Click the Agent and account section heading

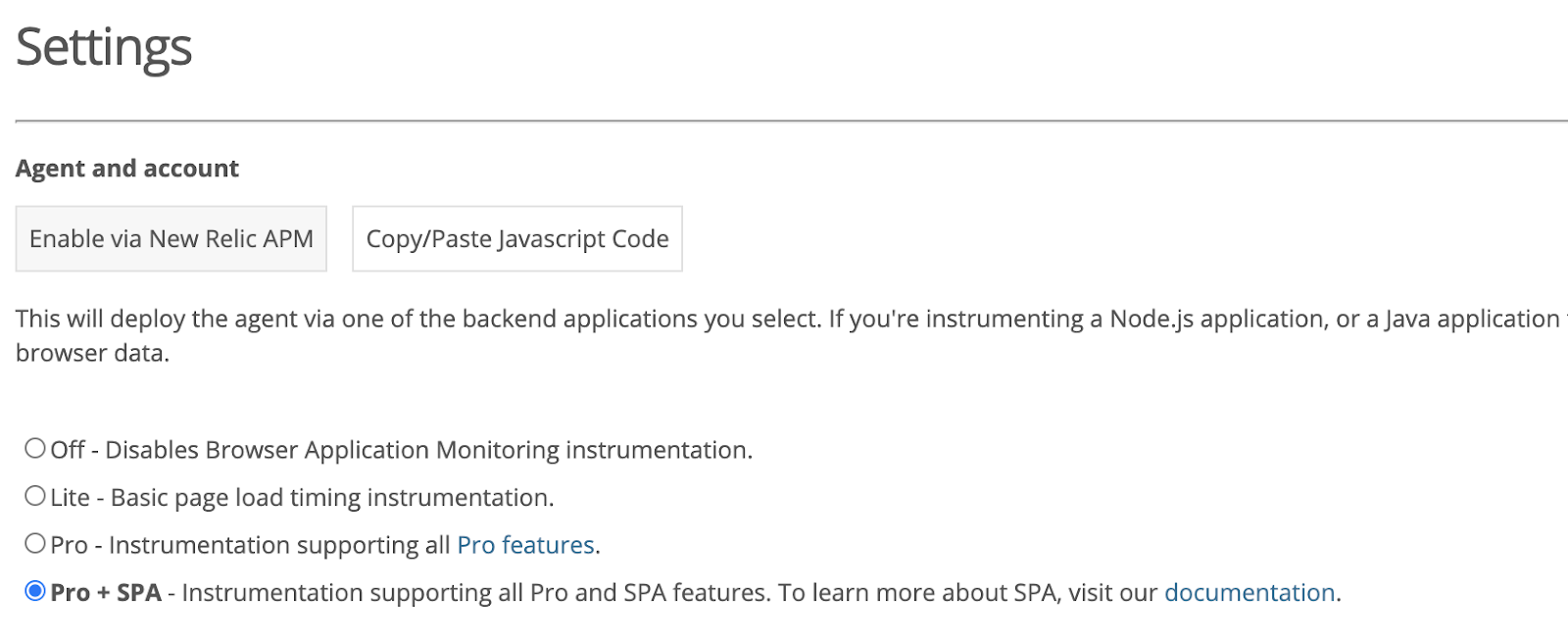(x=127, y=169)
